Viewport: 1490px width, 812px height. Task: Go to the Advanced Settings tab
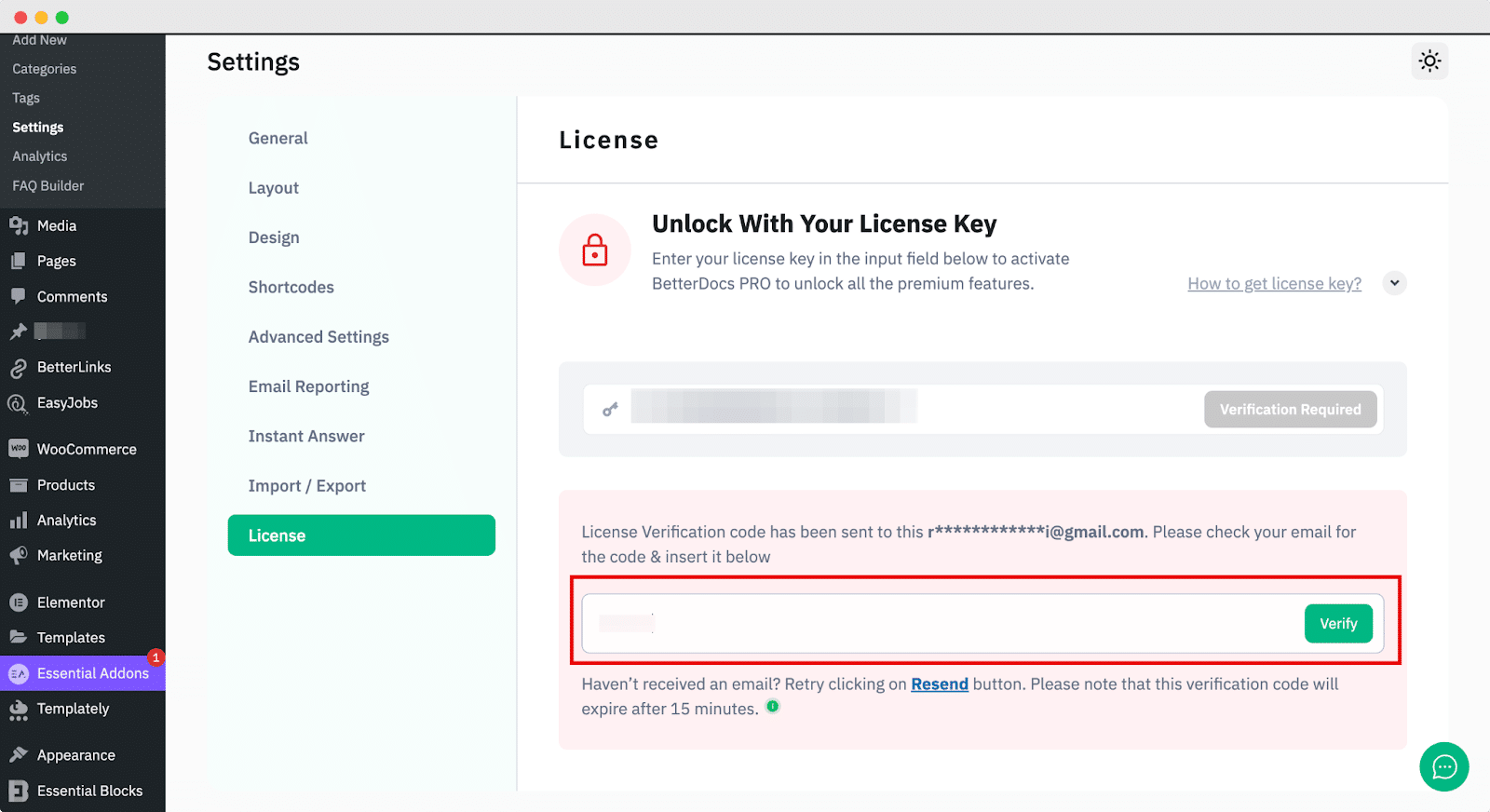(318, 337)
